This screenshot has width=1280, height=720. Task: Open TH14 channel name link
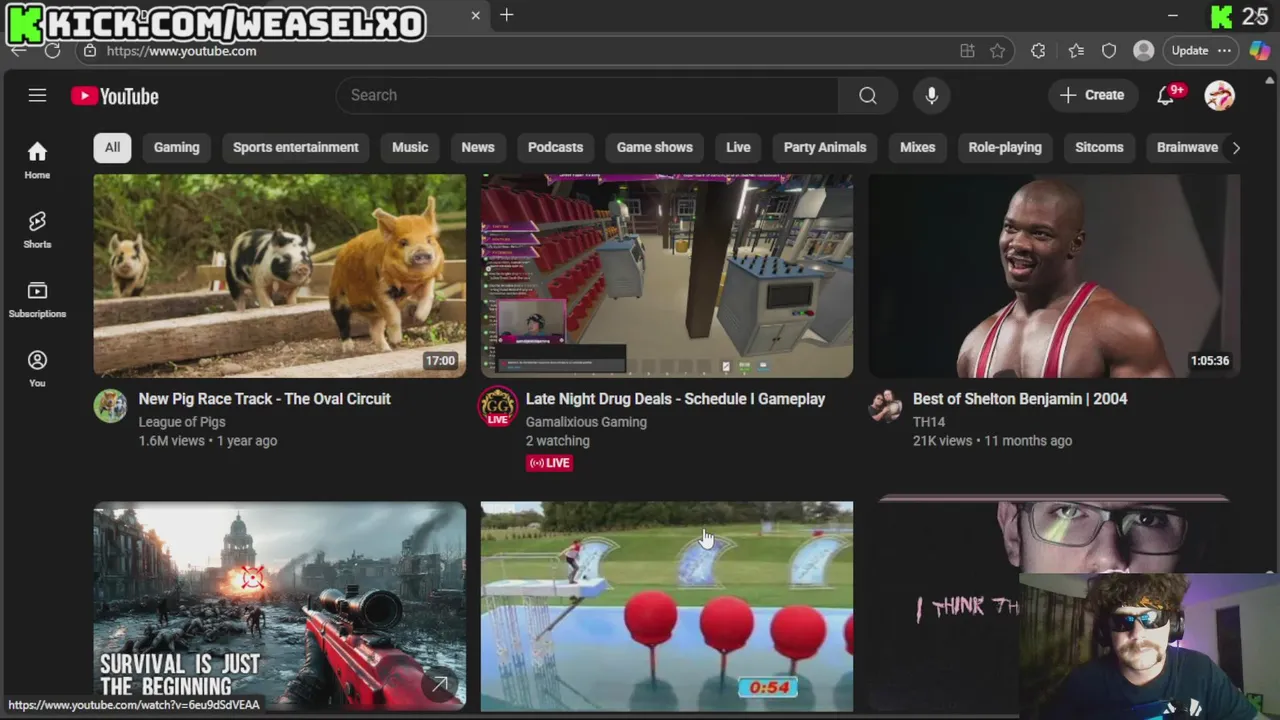(x=929, y=422)
